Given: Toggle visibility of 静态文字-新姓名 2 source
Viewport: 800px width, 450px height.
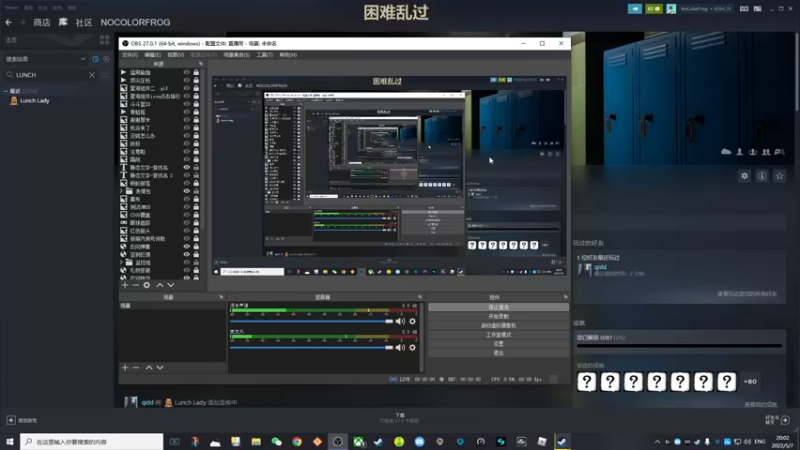Looking at the screenshot, I should (187, 175).
